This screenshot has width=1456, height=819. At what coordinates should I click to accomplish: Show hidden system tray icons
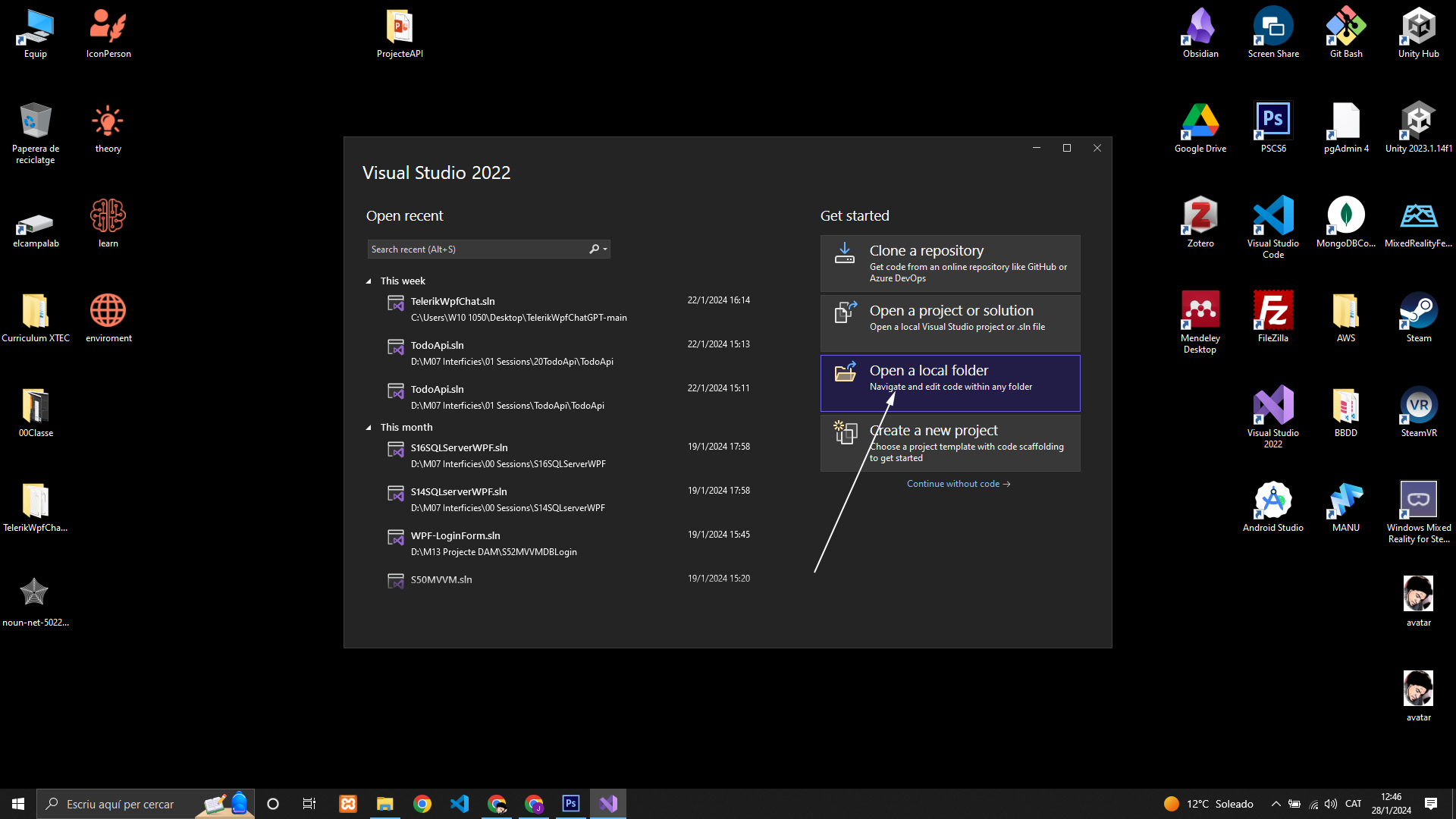pyautogui.click(x=1276, y=804)
